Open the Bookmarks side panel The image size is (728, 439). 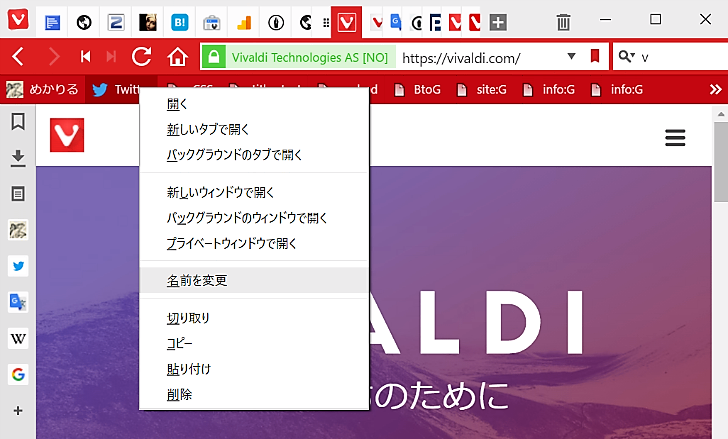click(18, 122)
